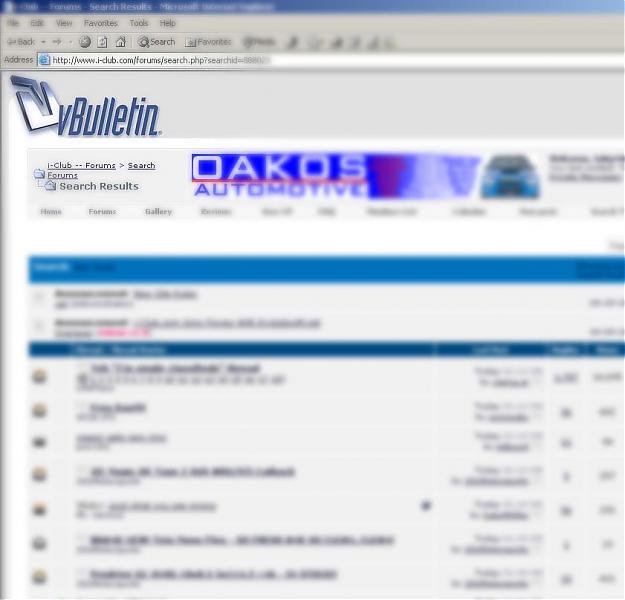Click the Home link in forum navbar
This screenshot has height=600, width=625.
click(50, 212)
